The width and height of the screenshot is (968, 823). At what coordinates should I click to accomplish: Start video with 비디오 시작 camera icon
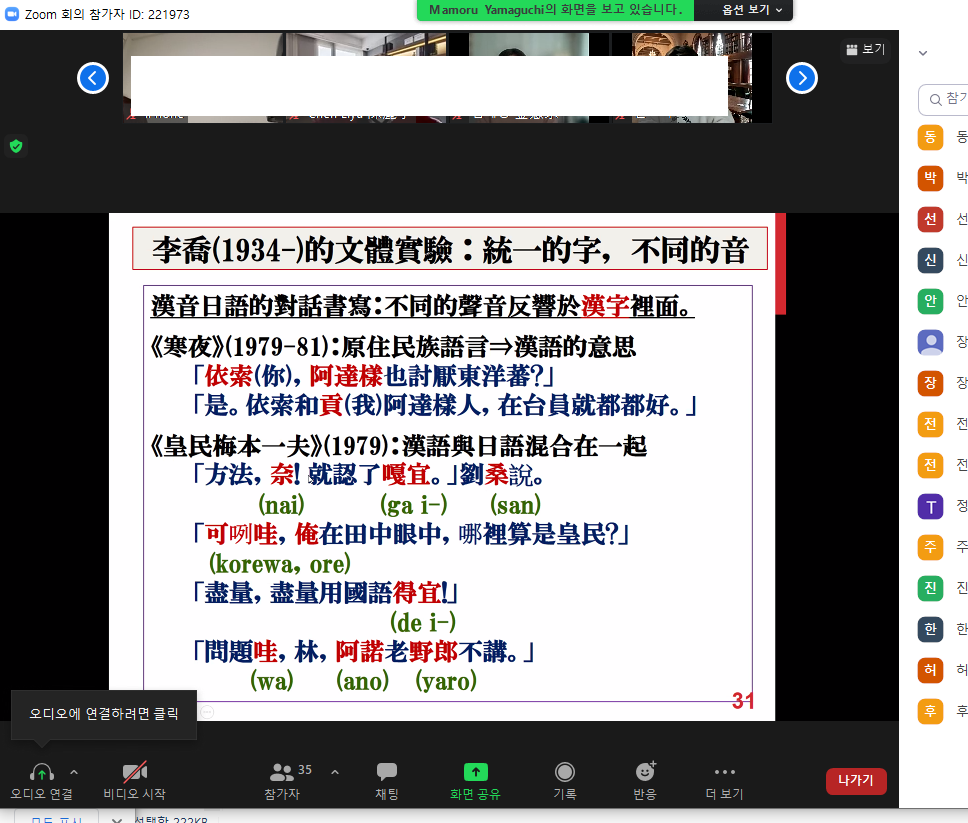click(x=134, y=772)
